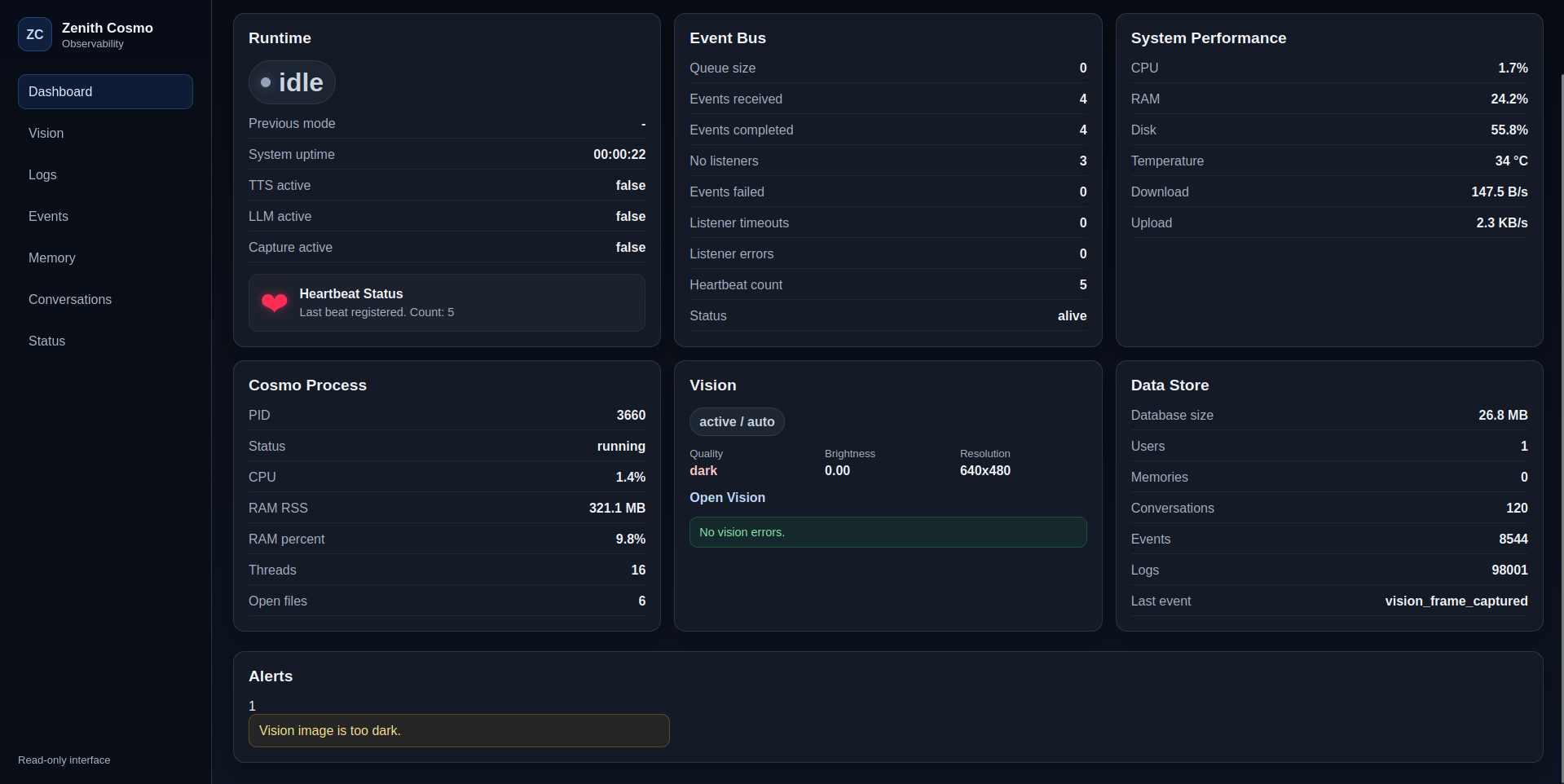Click the Open files label
This screenshot has width=1564, height=784.
278,601
